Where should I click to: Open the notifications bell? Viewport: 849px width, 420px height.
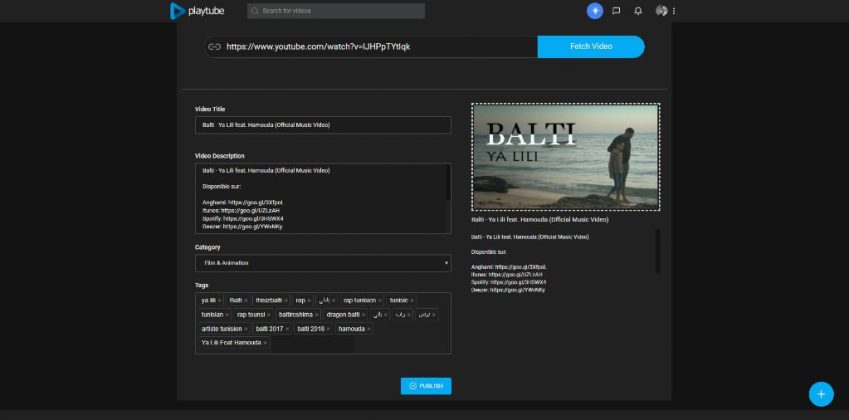pos(638,11)
